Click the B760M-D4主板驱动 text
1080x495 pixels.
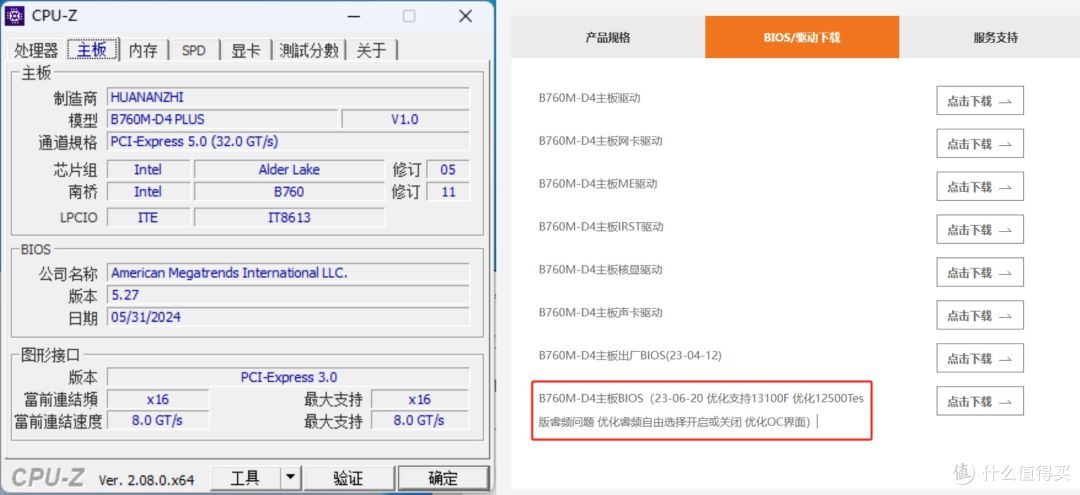pyautogui.click(x=589, y=98)
